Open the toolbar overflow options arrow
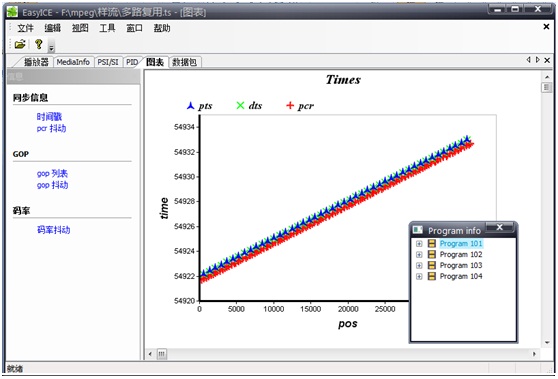558x379 pixels. tap(51, 46)
